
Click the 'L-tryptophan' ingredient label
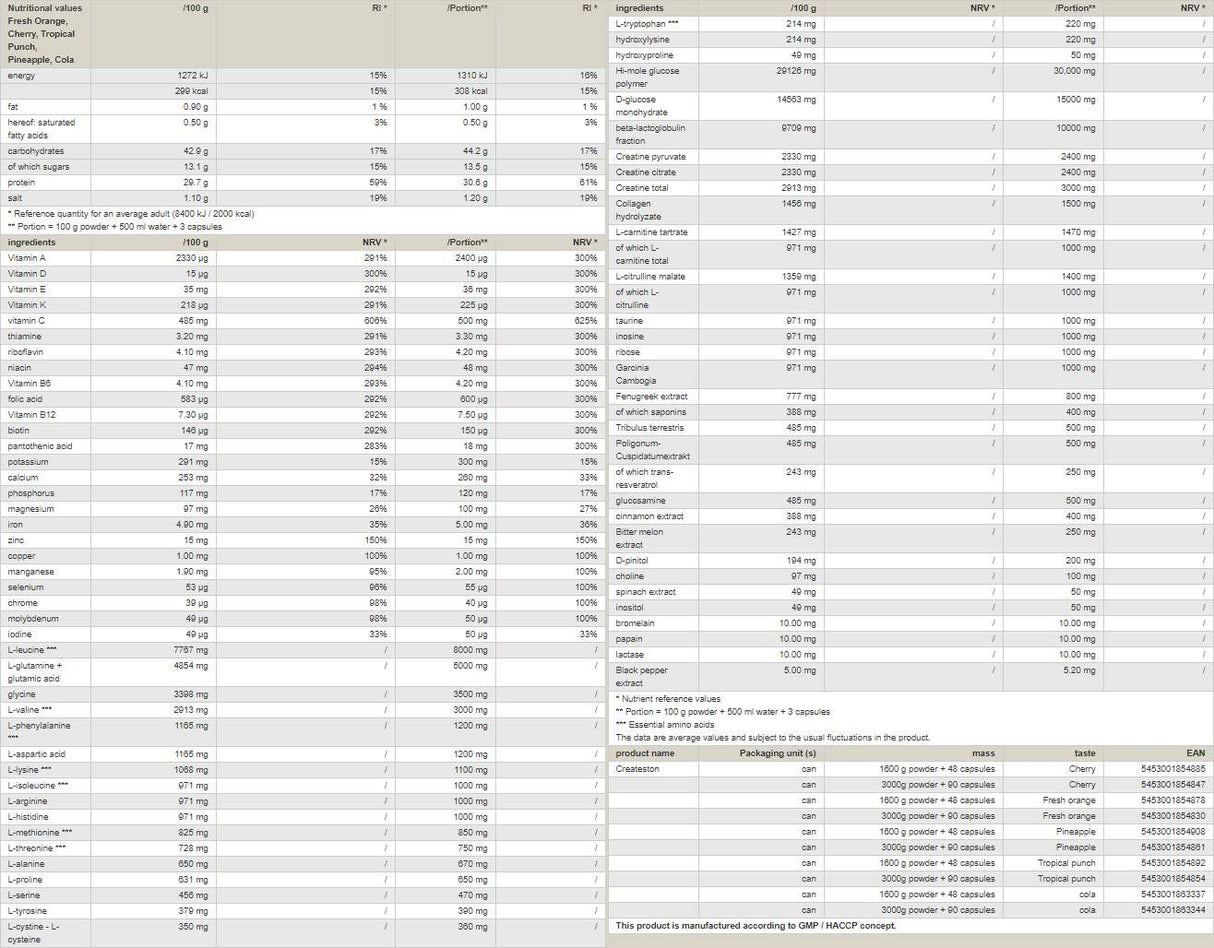(x=648, y=24)
